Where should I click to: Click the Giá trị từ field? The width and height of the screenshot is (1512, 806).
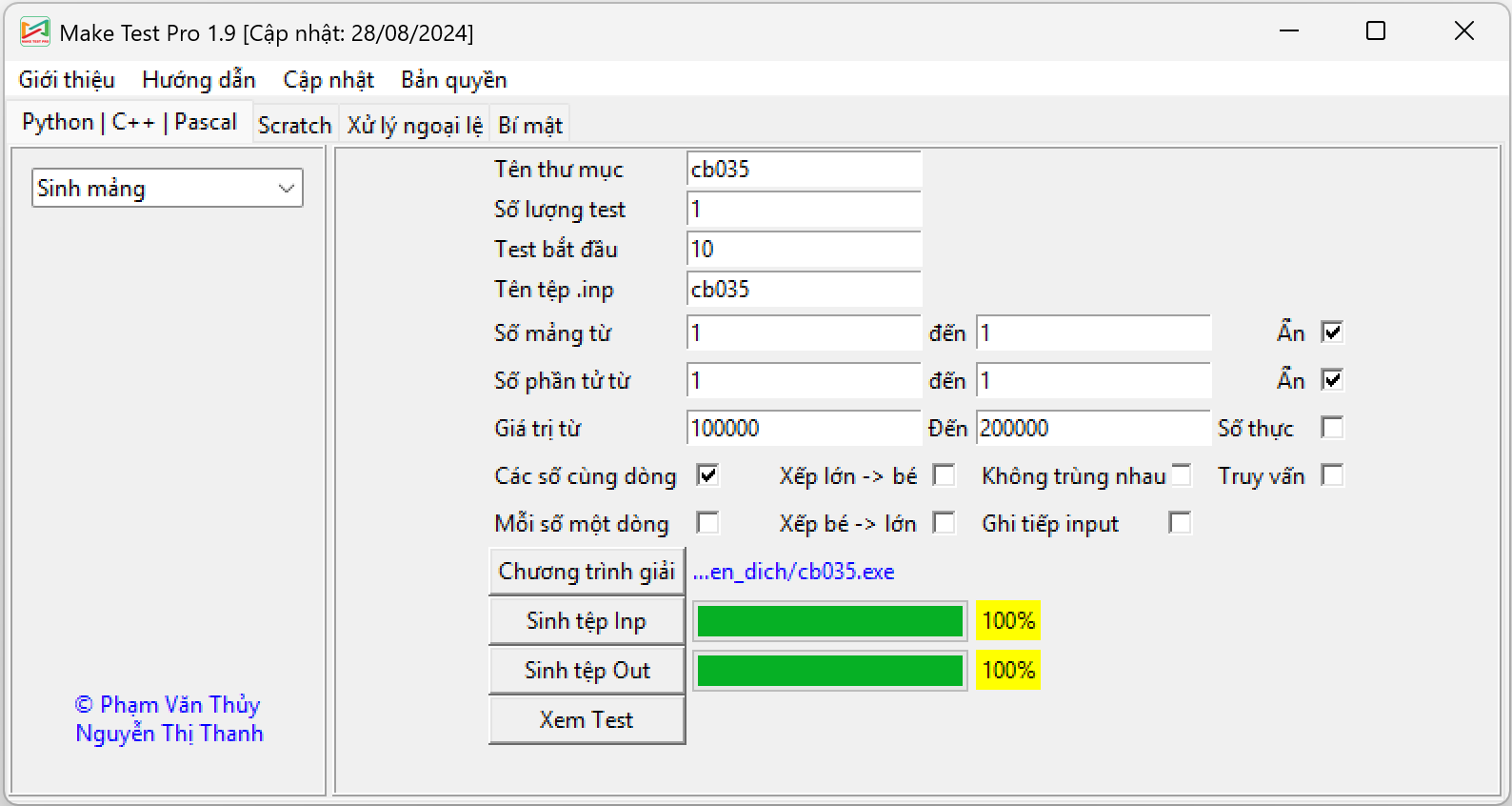click(805, 429)
